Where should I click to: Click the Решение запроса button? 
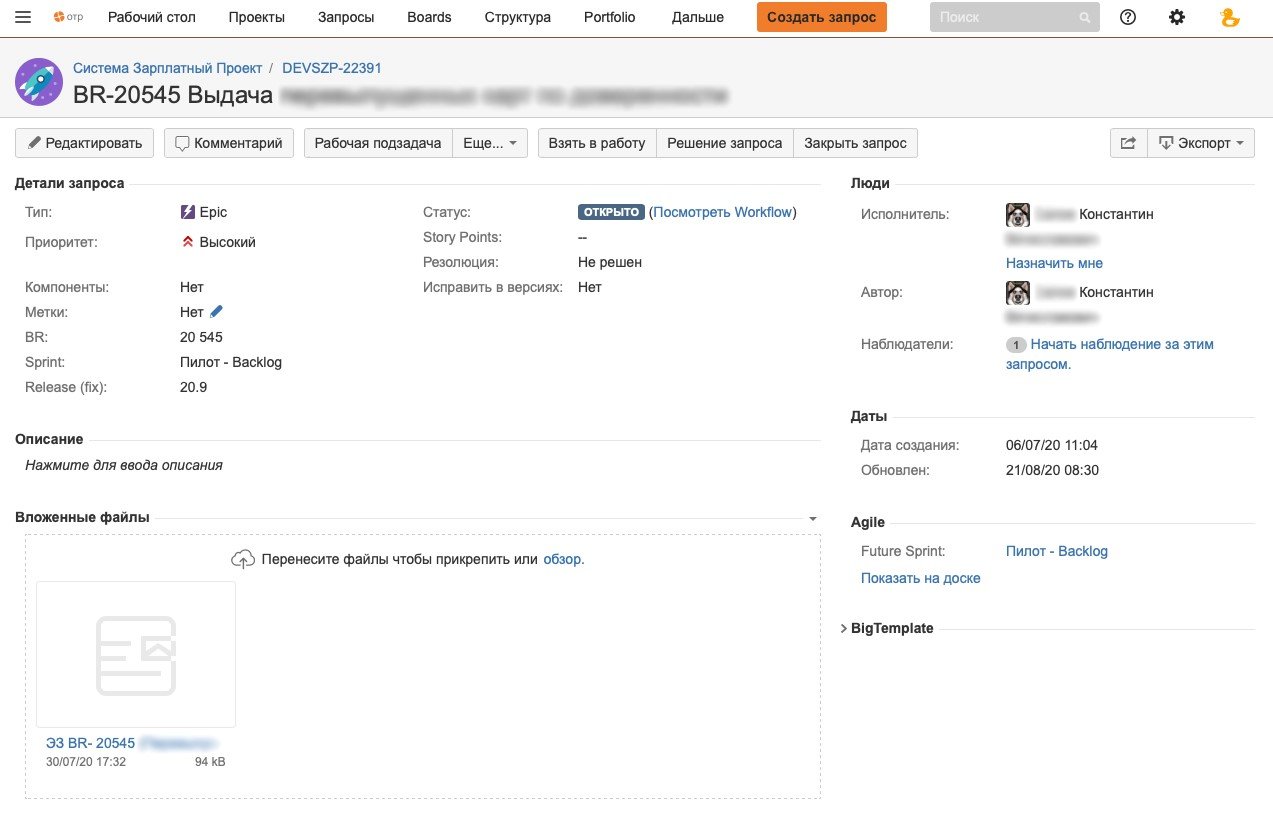(x=725, y=143)
